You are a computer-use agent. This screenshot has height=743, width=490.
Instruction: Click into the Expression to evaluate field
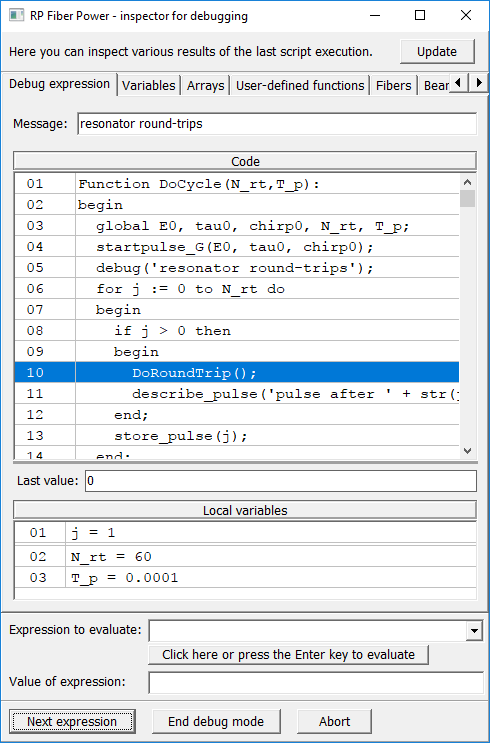[x=308, y=631]
